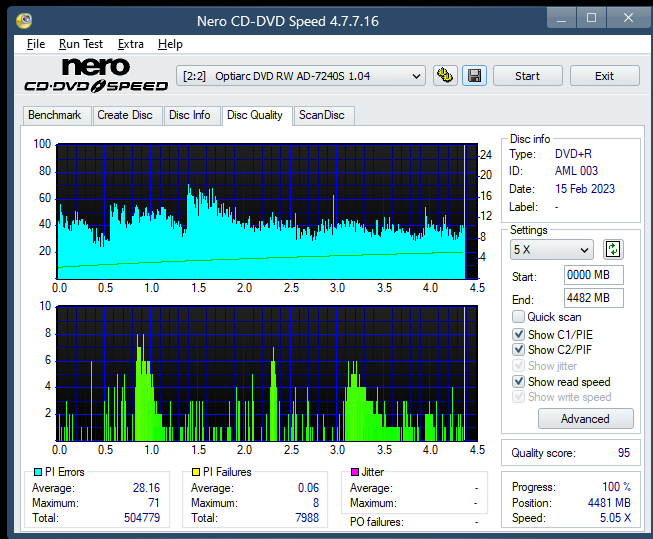Click the PI Errors maximum value 71
This screenshot has width=653, height=539.
pos(154,503)
